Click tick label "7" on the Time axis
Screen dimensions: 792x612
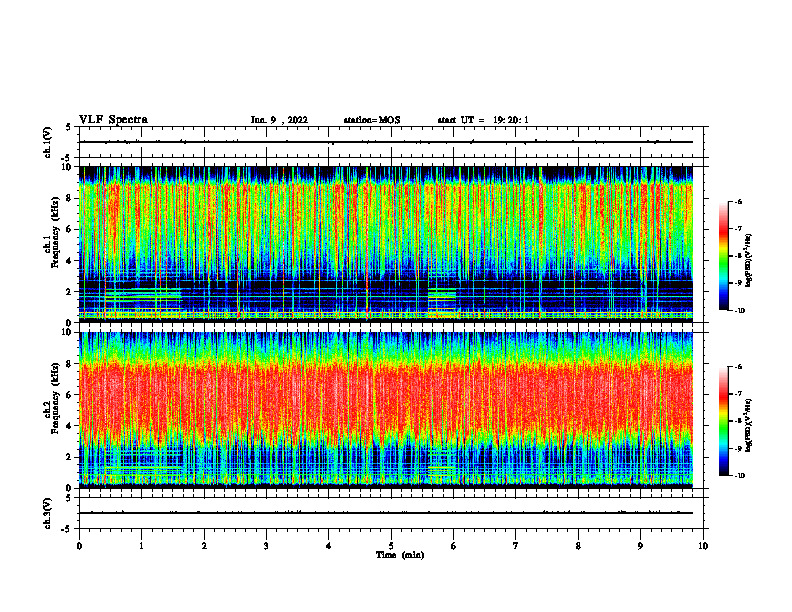coord(516,546)
